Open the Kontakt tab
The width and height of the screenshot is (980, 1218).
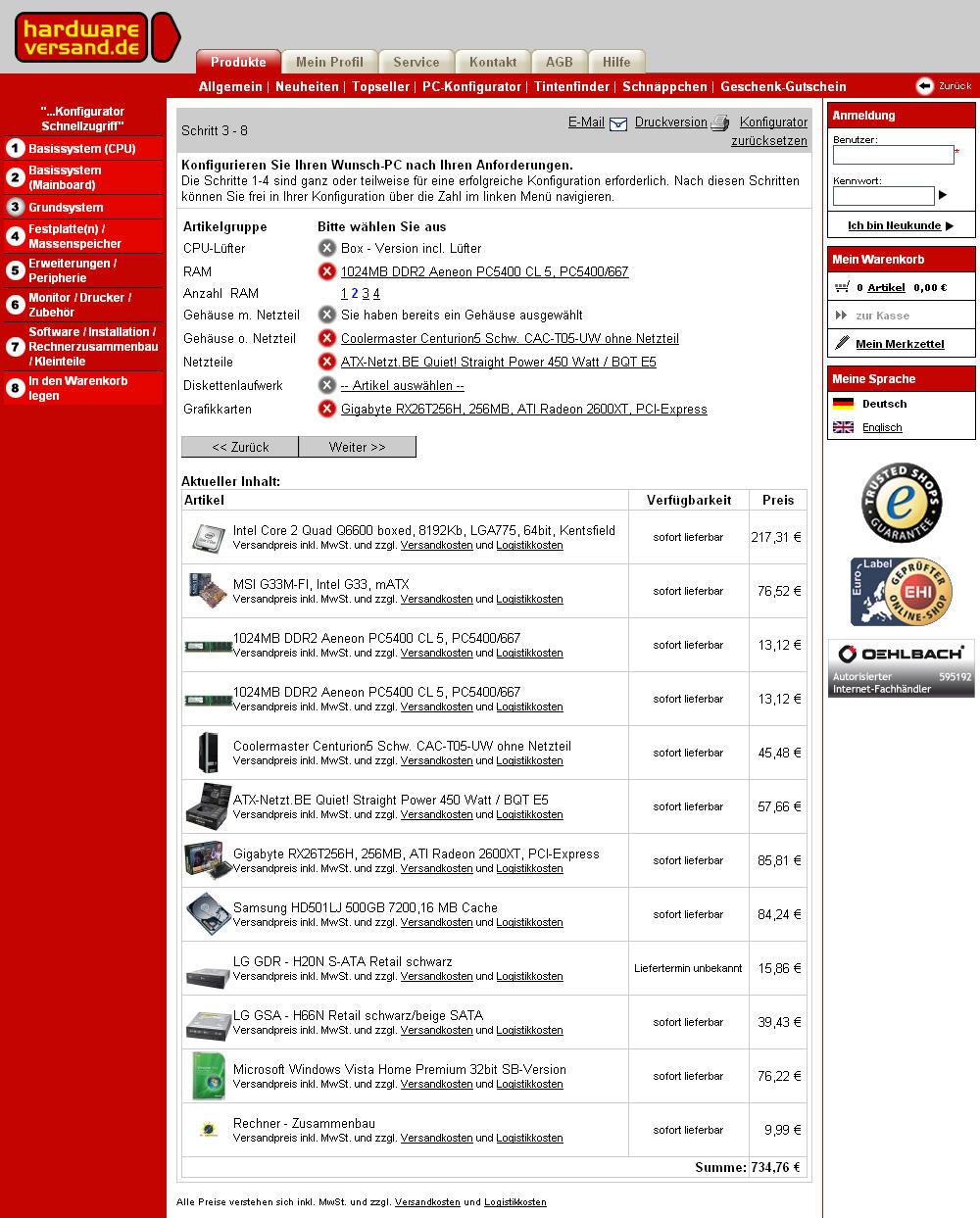point(493,62)
